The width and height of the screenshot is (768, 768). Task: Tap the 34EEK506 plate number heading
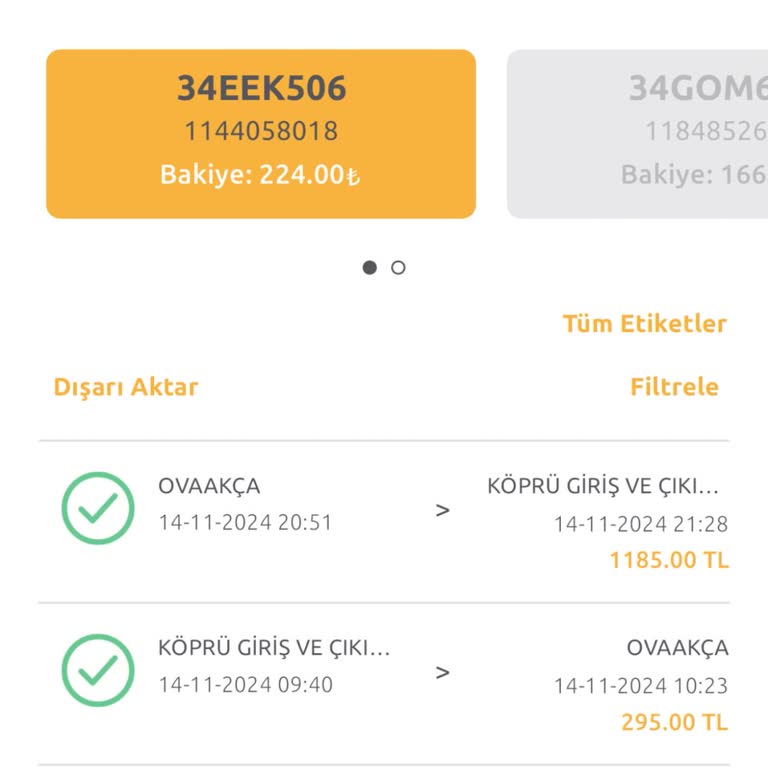261,89
